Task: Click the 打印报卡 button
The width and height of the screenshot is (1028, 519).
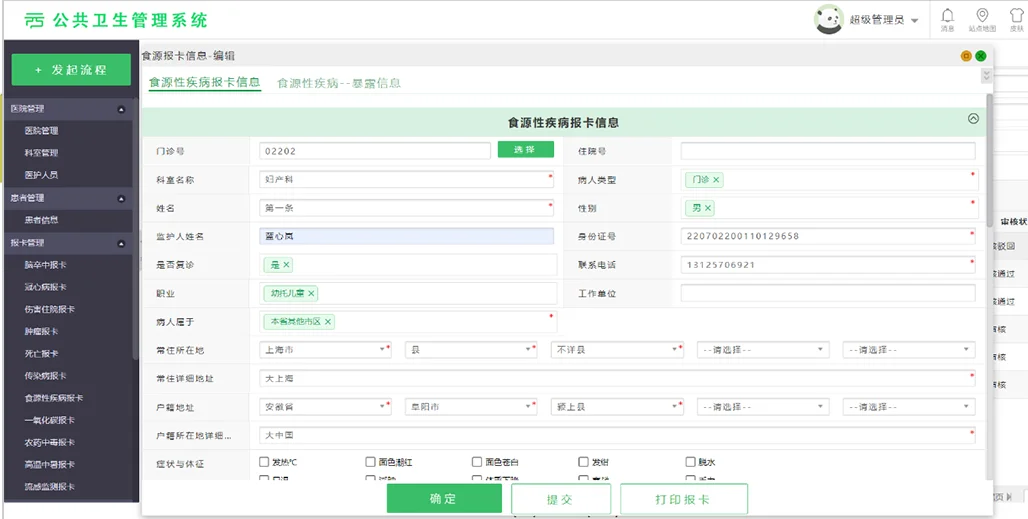Action: click(683, 499)
